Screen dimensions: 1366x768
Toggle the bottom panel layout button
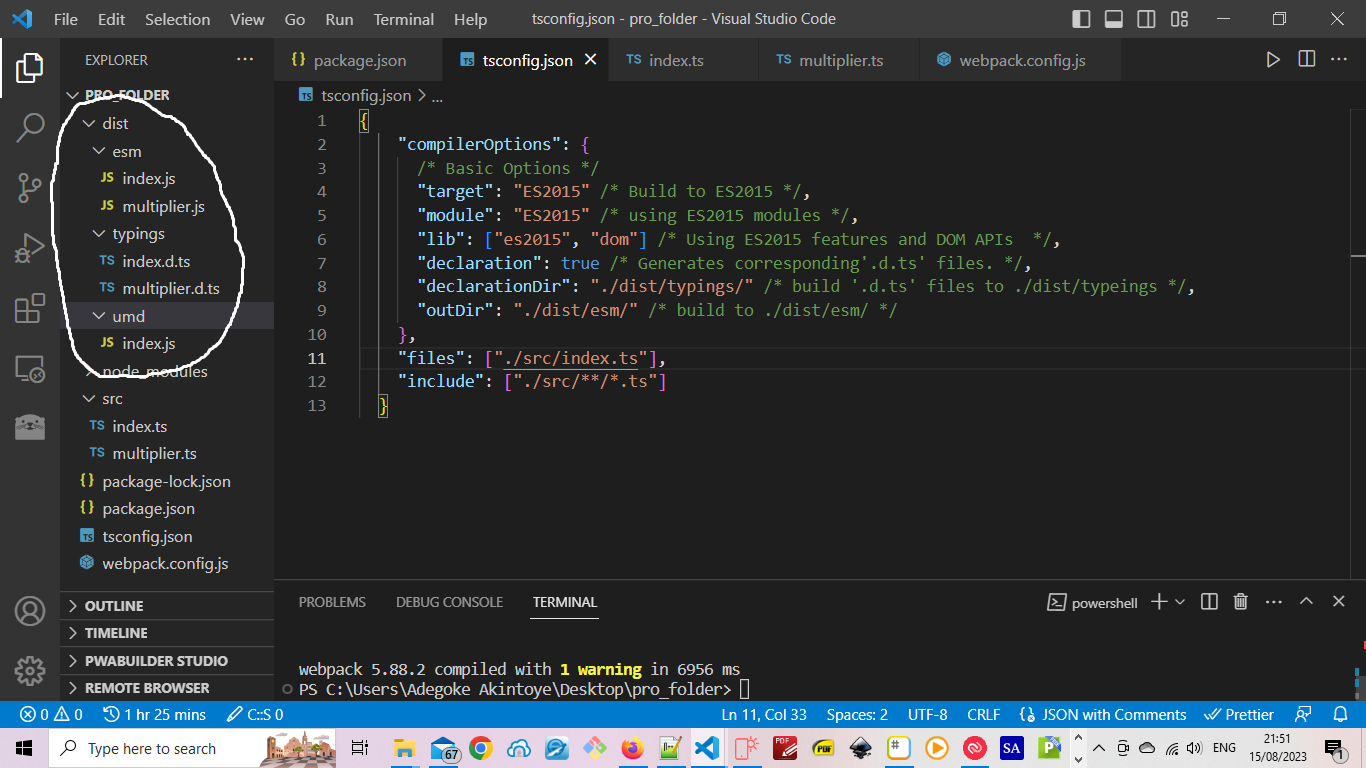tap(1114, 19)
